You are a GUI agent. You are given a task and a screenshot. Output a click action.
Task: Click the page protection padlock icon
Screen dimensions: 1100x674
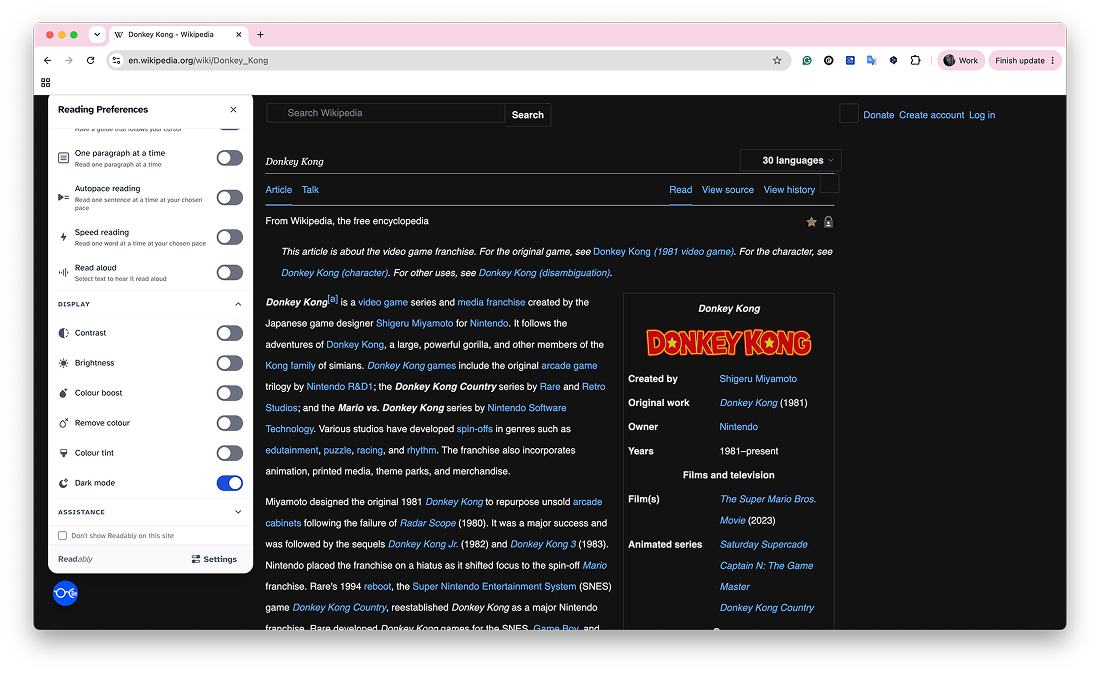[829, 222]
